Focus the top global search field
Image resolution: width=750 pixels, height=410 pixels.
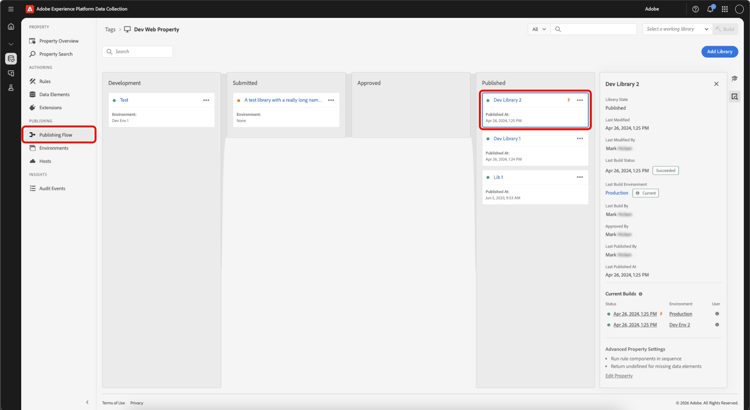(594, 29)
